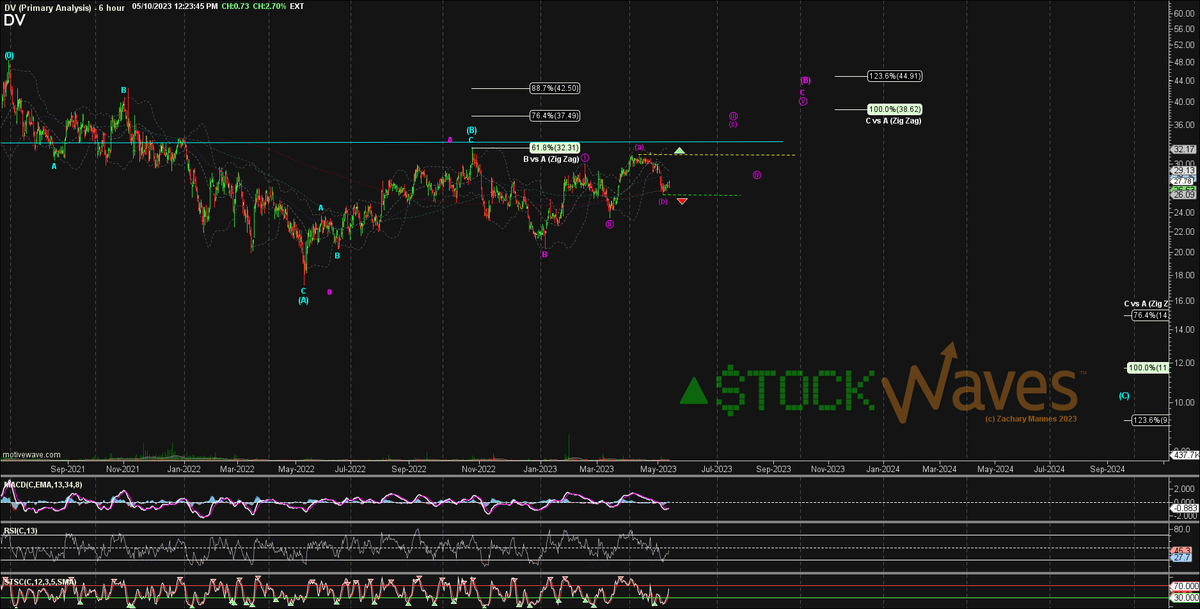Viewport: 1200px width, 609px height.
Task: Open the STSC(C,12,3,5,SMA) study label
Action: pyautogui.click(x=42, y=580)
